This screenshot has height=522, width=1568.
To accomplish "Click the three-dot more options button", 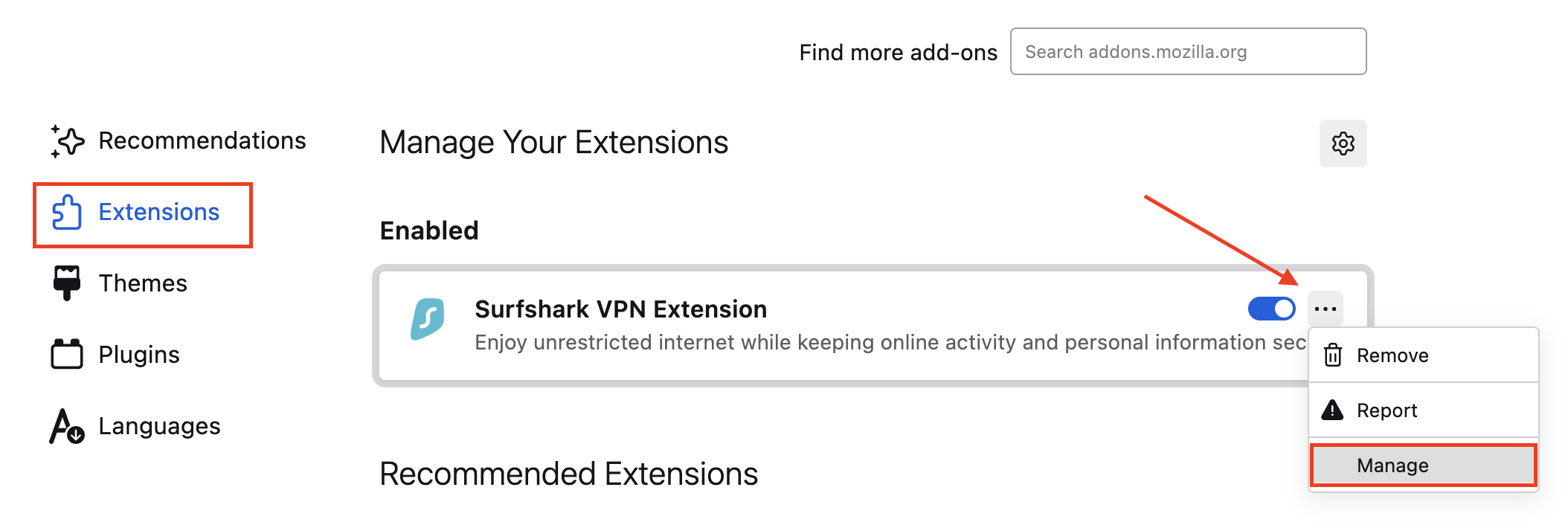I will [1326, 309].
